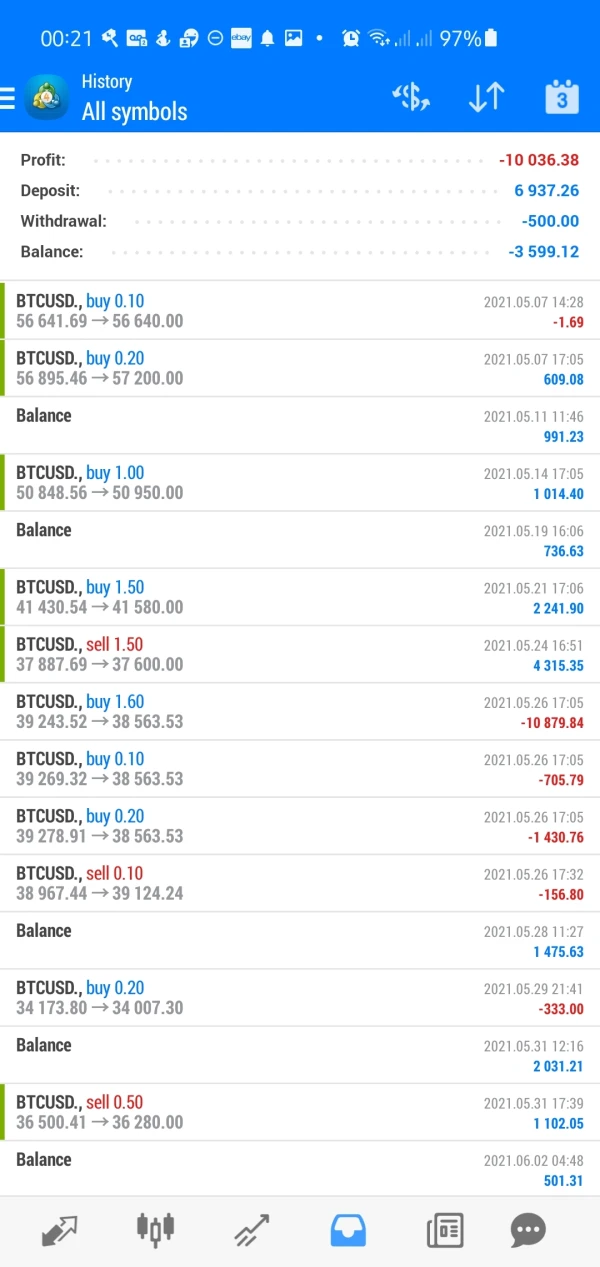This screenshot has width=600, height=1267.
Task: Open the hamburger side menu
Action: point(8,98)
